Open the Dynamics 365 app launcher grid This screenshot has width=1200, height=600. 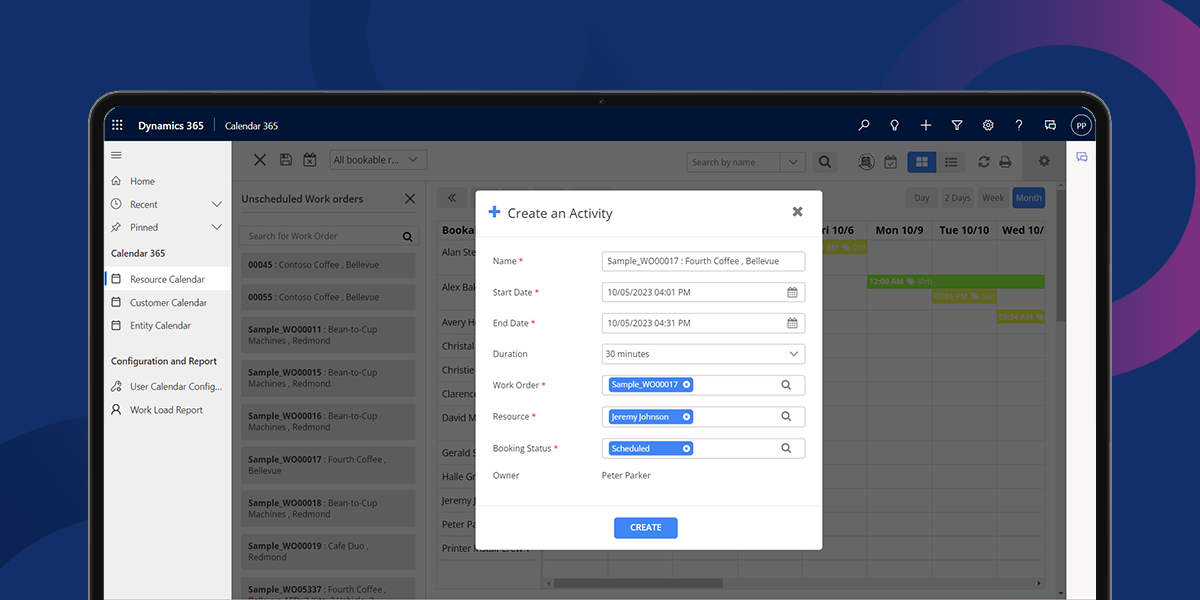[x=117, y=126]
